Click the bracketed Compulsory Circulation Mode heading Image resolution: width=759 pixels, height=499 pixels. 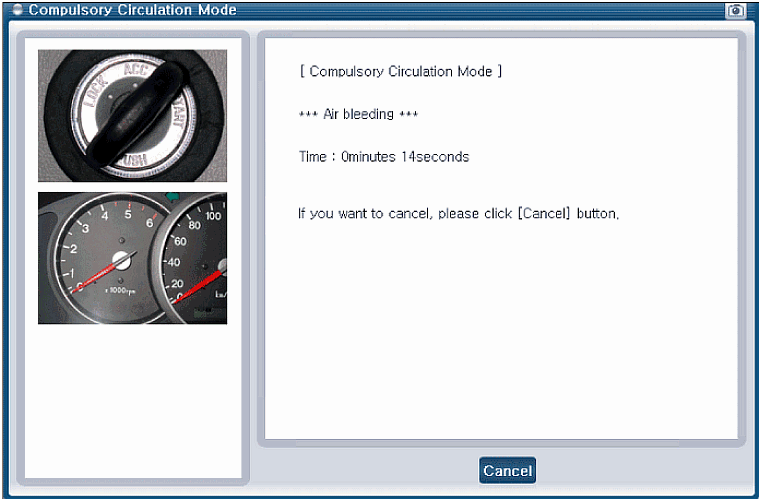[401, 71]
